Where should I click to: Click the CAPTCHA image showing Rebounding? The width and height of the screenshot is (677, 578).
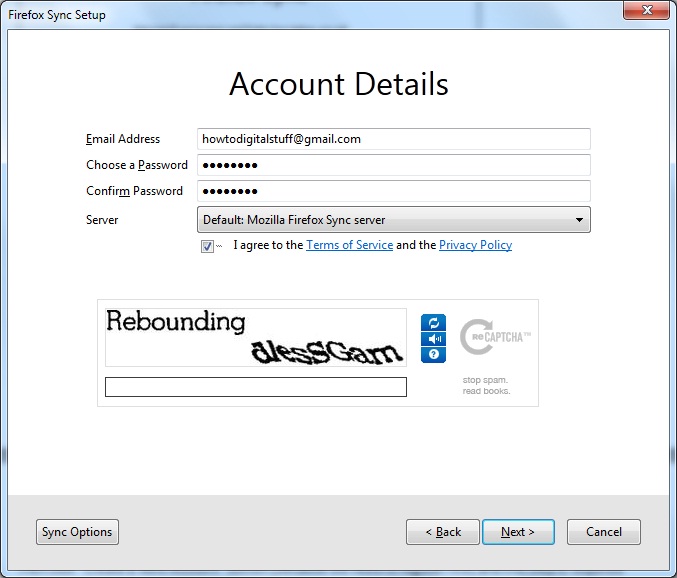[256, 337]
